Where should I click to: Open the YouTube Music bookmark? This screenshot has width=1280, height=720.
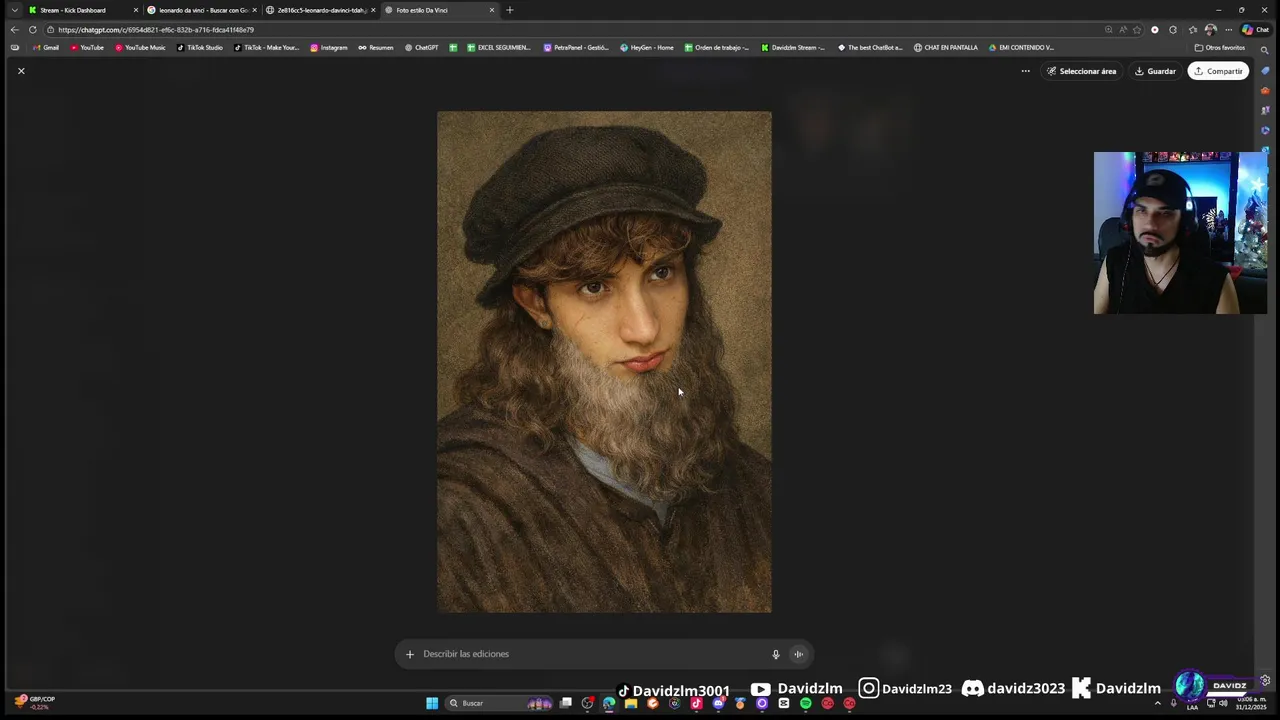140,47
